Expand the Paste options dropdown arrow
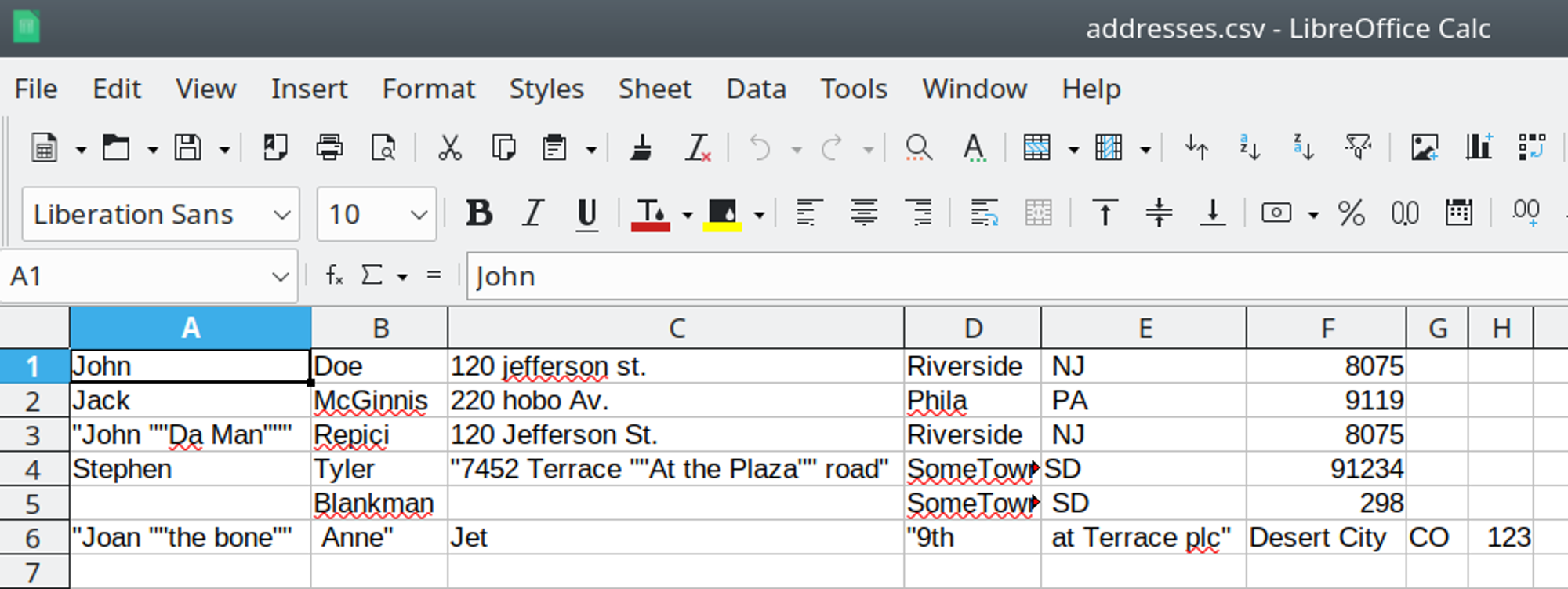Image resolution: width=1568 pixels, height=589 pixels. click(x=591, y=149)
